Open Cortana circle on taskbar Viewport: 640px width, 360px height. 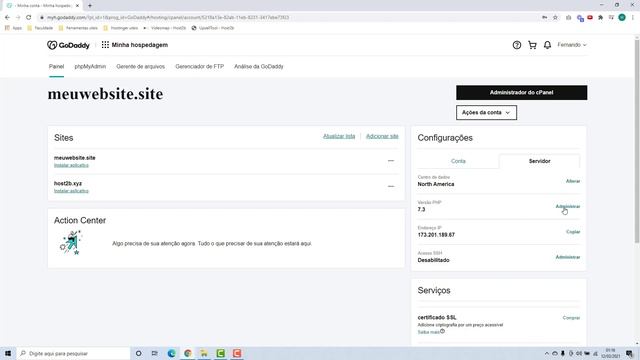pyautogui.click(x=138, y=353)
